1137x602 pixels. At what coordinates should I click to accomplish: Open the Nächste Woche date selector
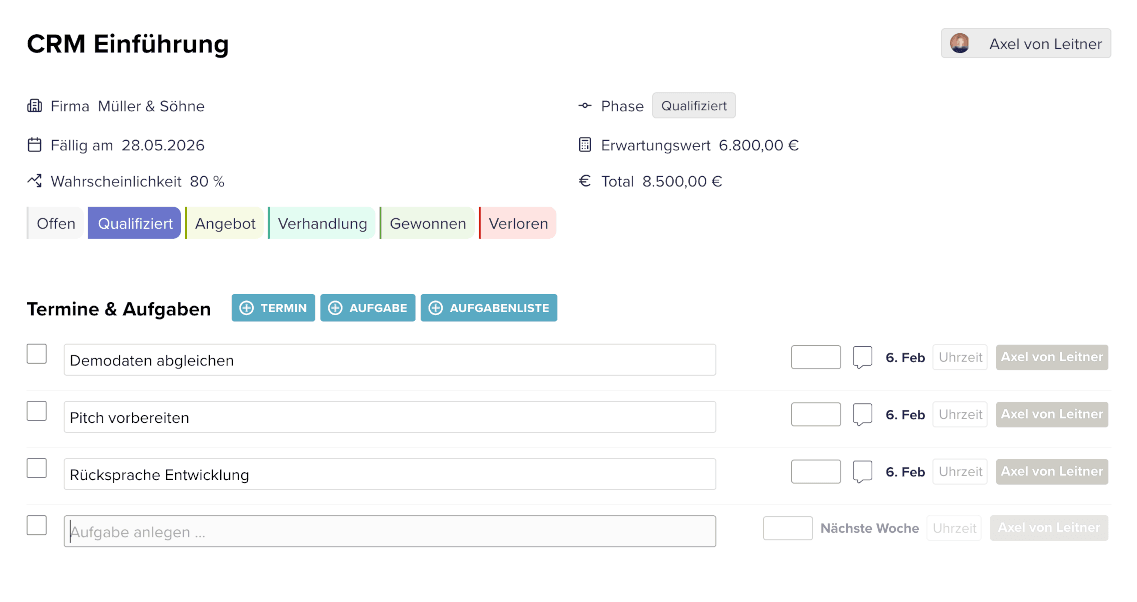[x=869, y=528]
